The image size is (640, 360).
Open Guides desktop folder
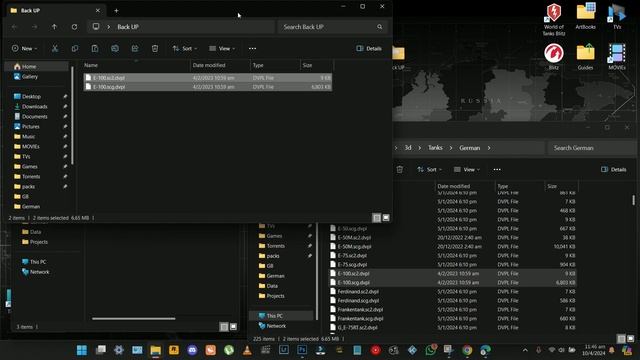[585, 57]
